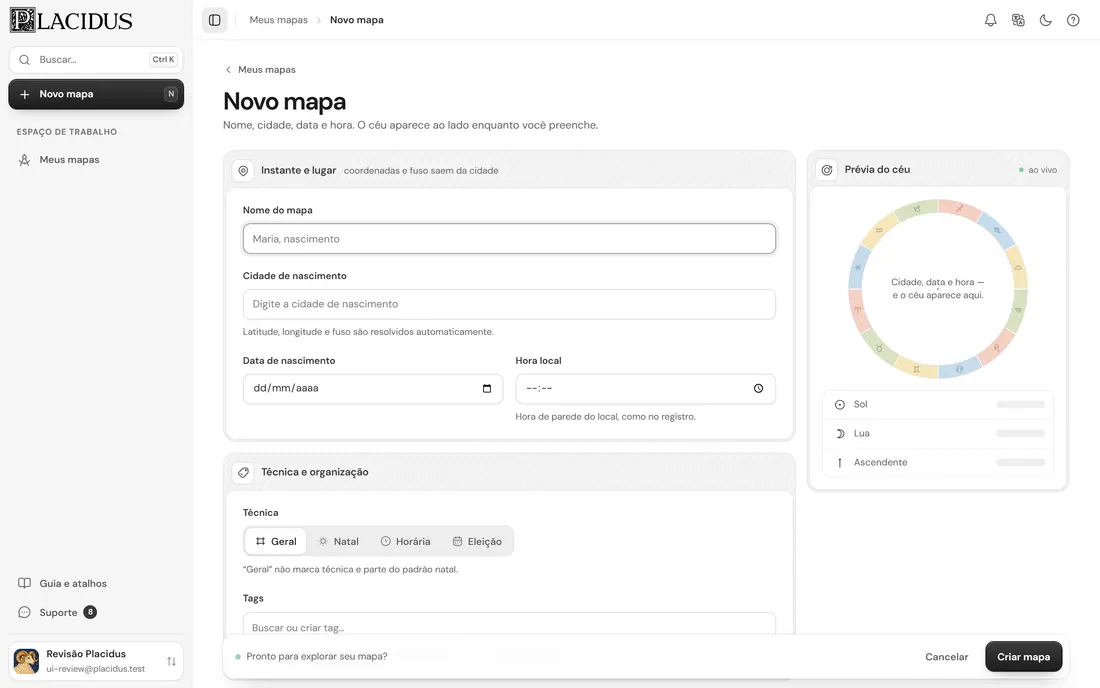
Task: Select the Geral technique option
Action: pyautogui.click(x=276, y=541)
